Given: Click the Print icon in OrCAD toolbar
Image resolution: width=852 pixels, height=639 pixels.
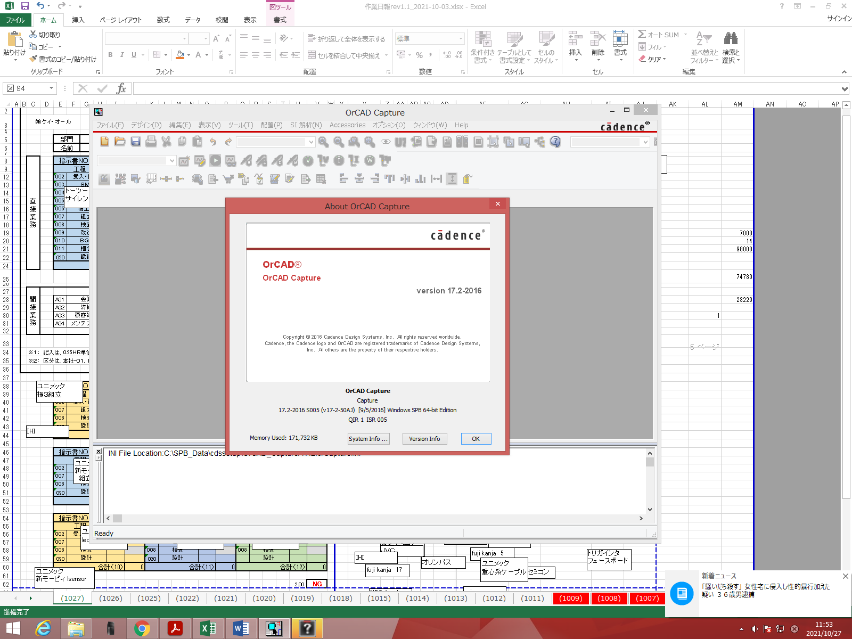Looking at the screenshot, I should click(151, 142).
